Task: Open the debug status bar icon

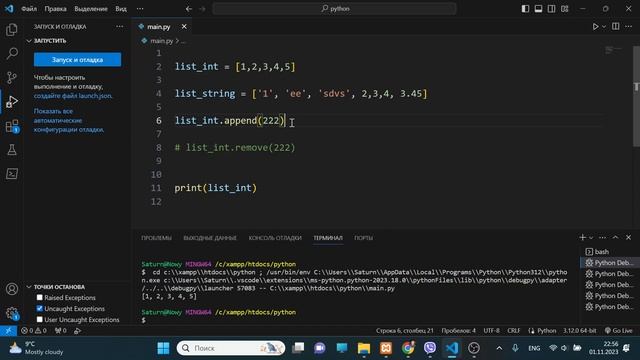Action: pos(78,331)
